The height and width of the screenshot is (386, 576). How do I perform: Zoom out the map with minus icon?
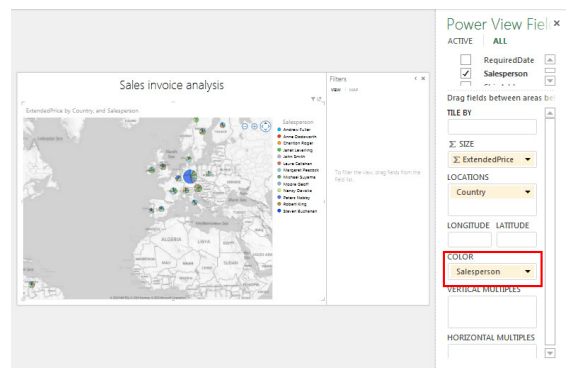[245, 126]
